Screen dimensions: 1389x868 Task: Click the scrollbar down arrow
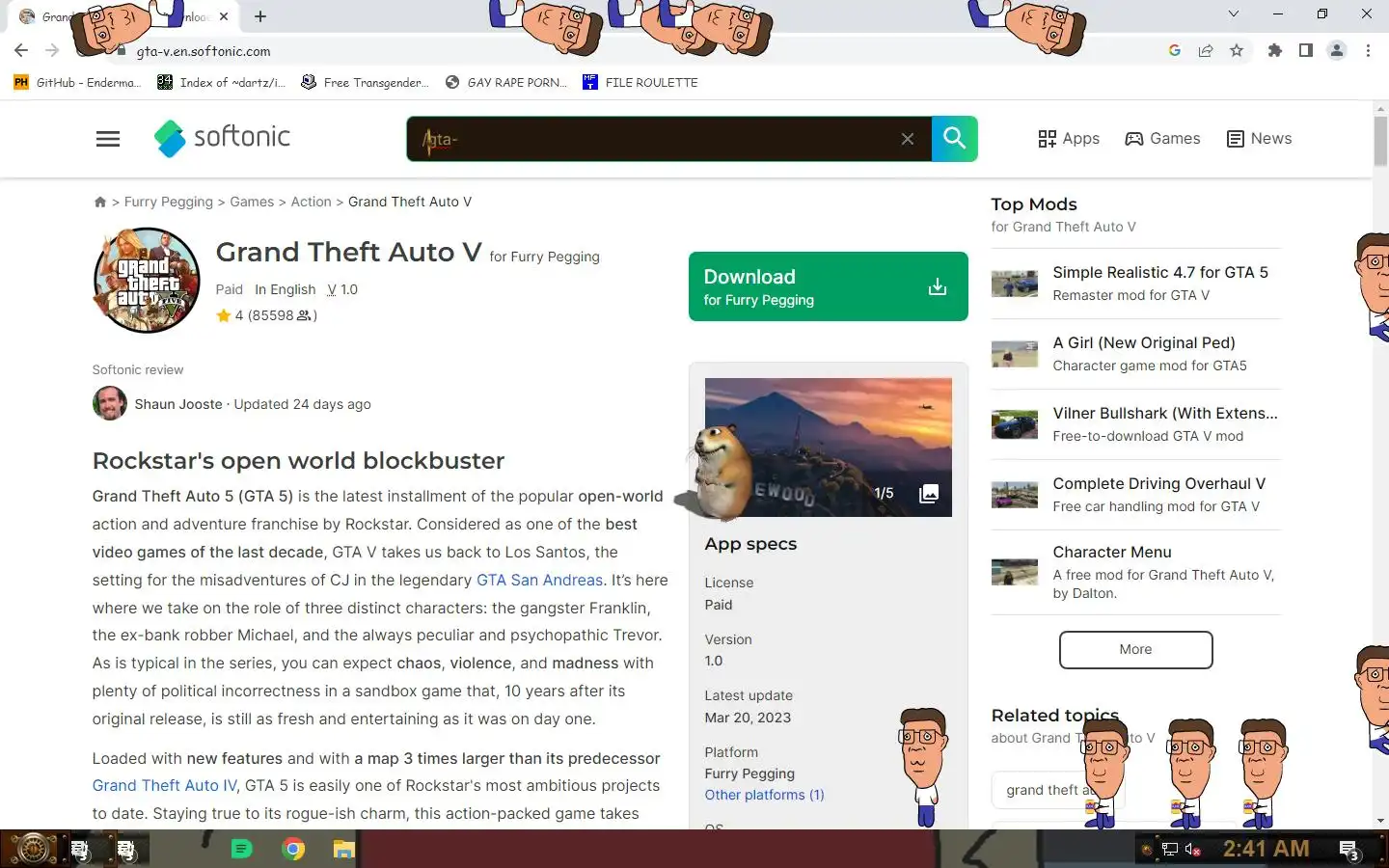(x=1380, y=821)
